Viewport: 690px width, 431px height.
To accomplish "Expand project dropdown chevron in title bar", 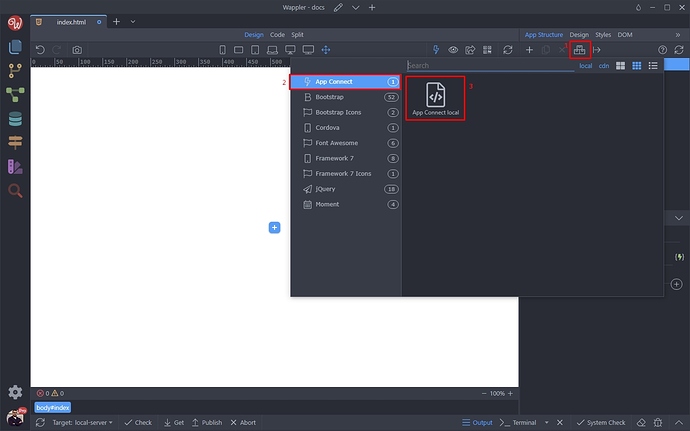I will (x=355, y=7).
